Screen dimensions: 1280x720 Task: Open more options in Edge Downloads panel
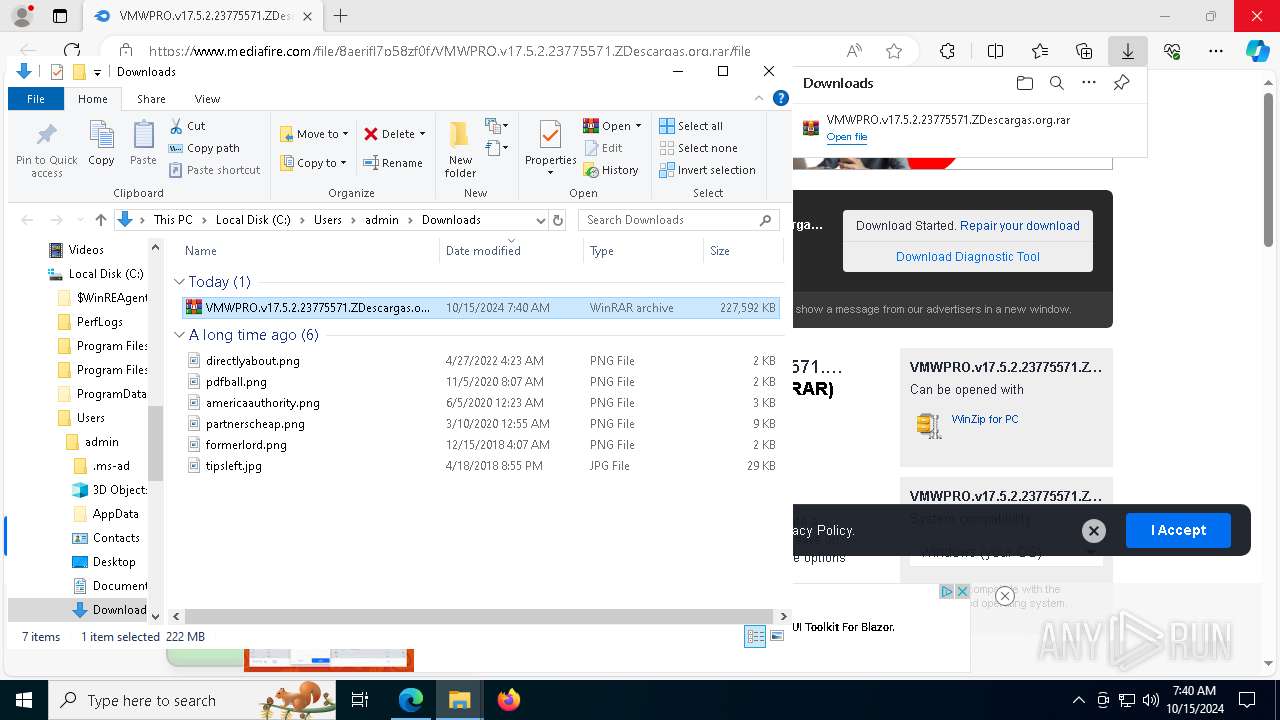pos(1089,83)
